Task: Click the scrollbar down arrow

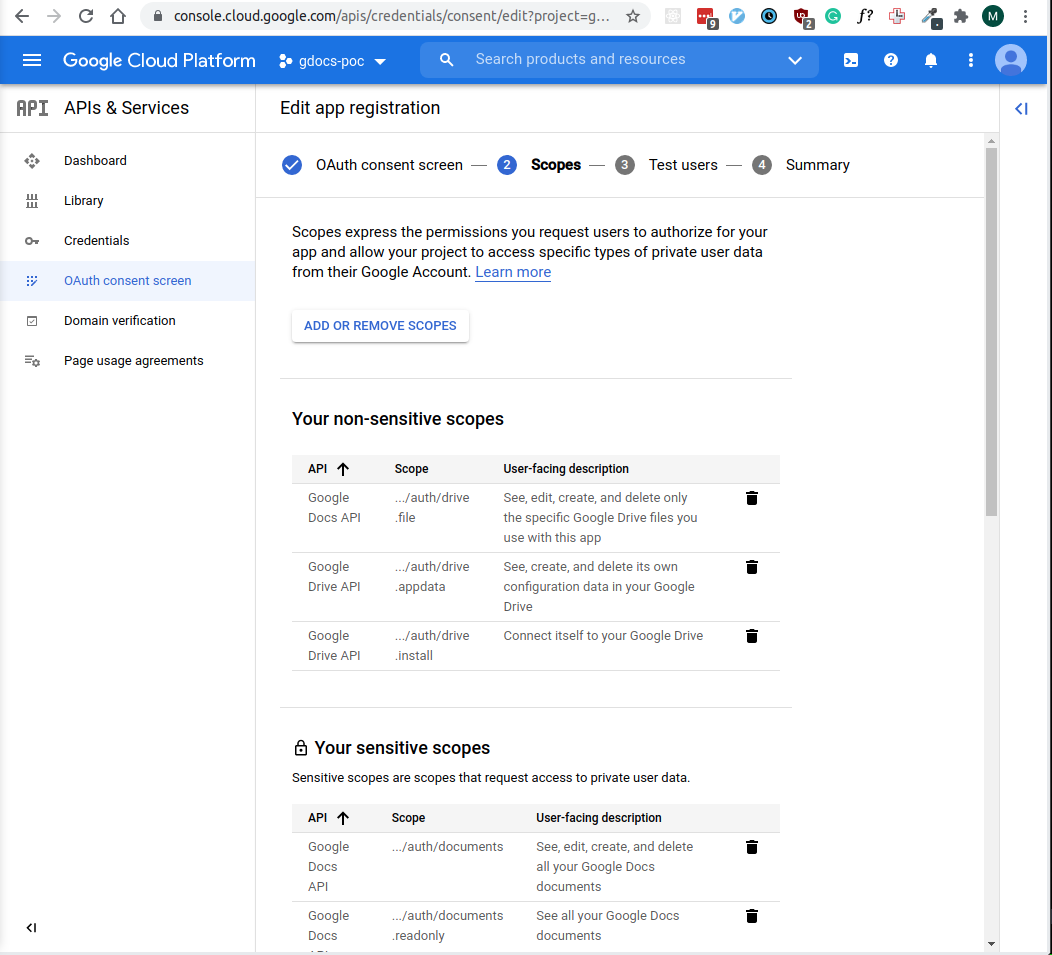Action: [x=991, y=944]
